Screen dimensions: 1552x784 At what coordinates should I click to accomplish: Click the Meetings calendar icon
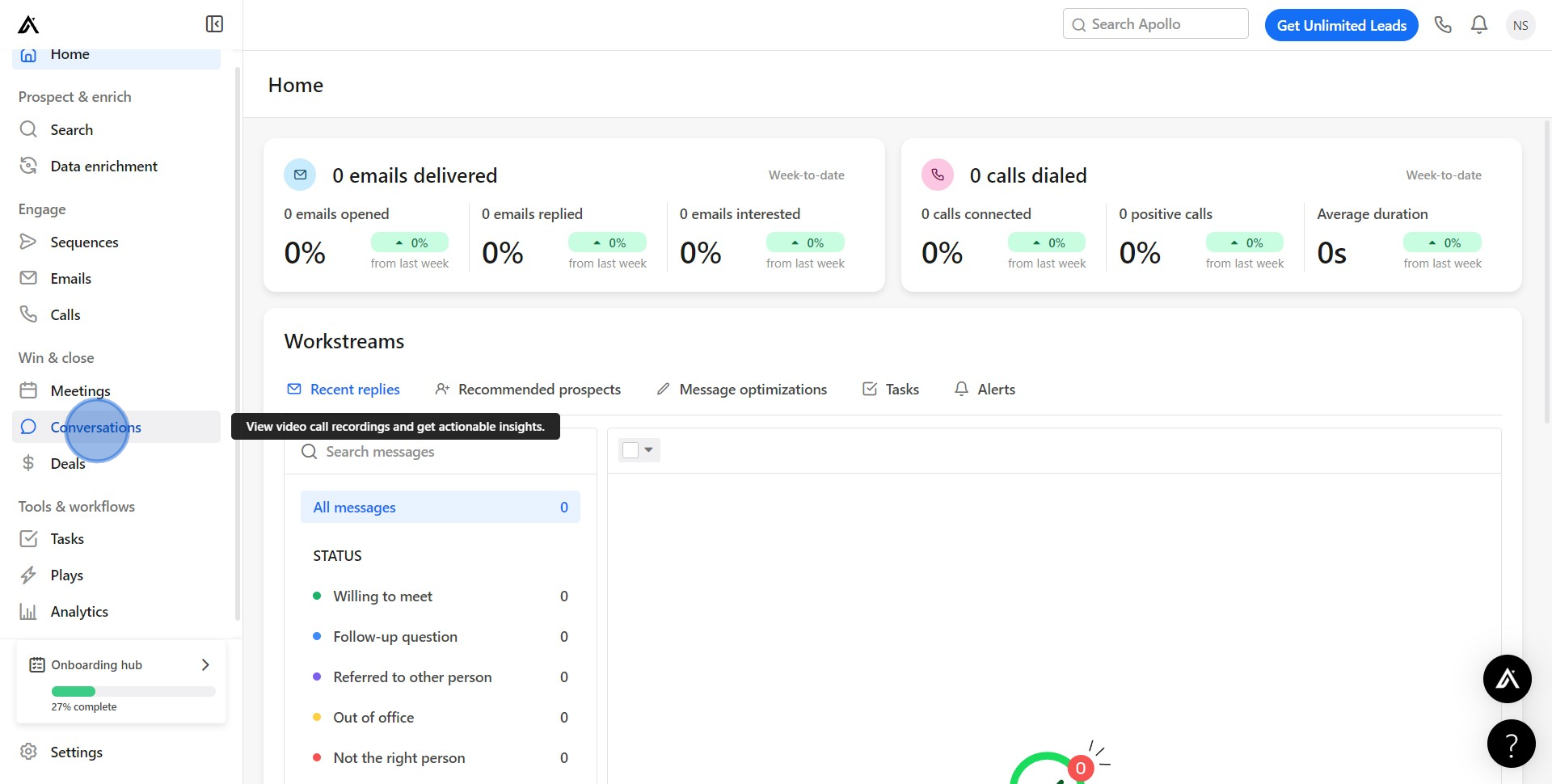pos(28,390)
